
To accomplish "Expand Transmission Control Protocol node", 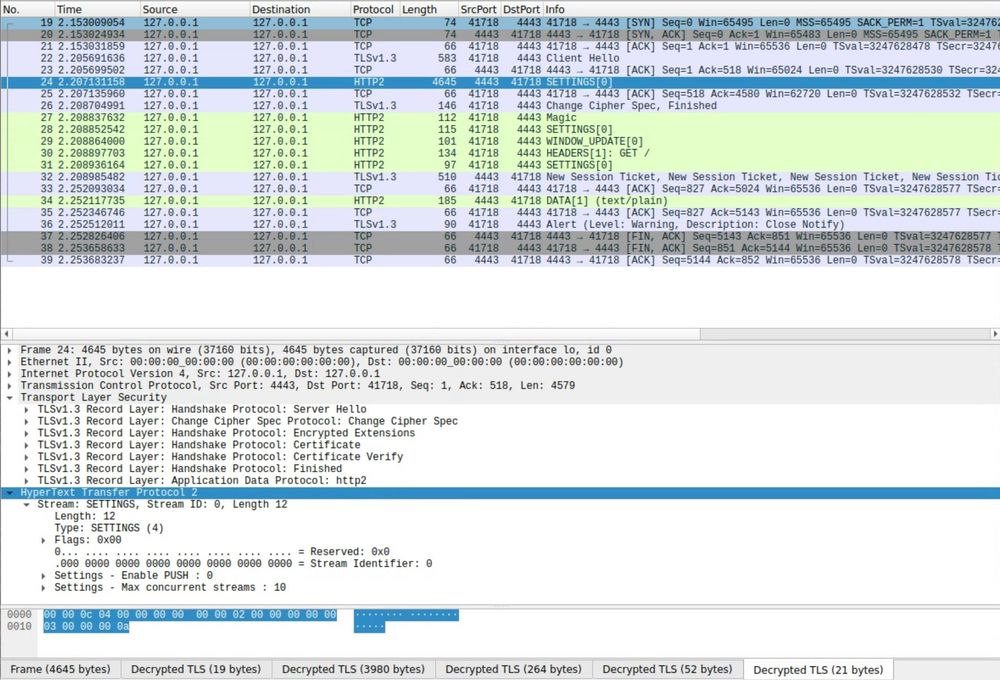I will pos(10,386).
